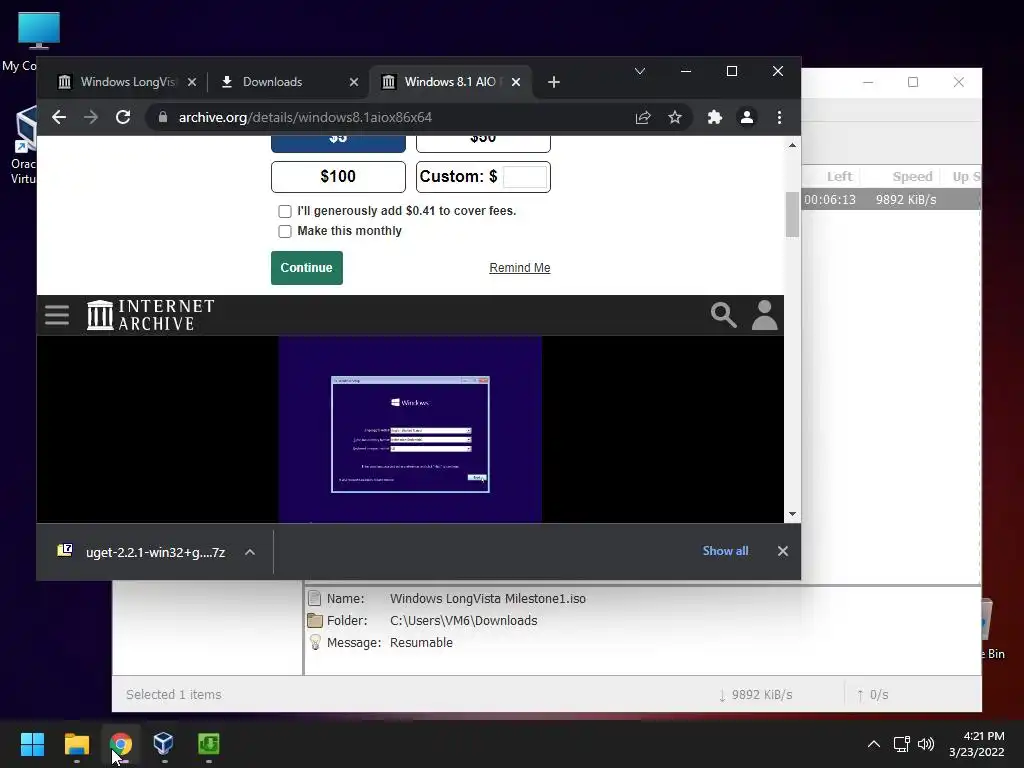Click the custom donation amount field
This screenshot has height=768, width=1024.
coord(525,177)
